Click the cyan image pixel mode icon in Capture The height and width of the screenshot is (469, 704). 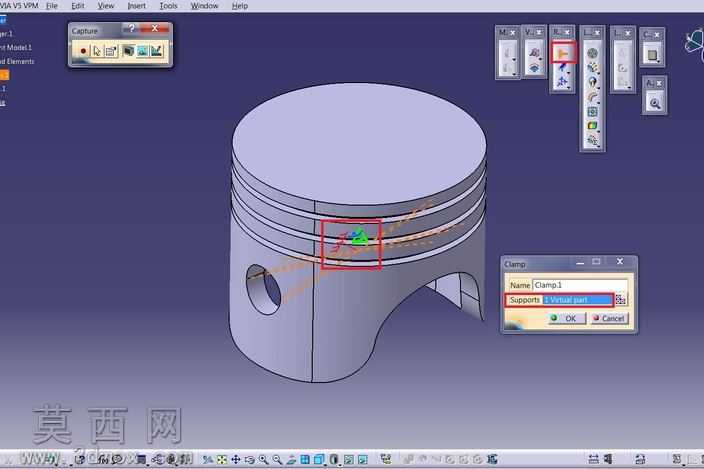142,51
